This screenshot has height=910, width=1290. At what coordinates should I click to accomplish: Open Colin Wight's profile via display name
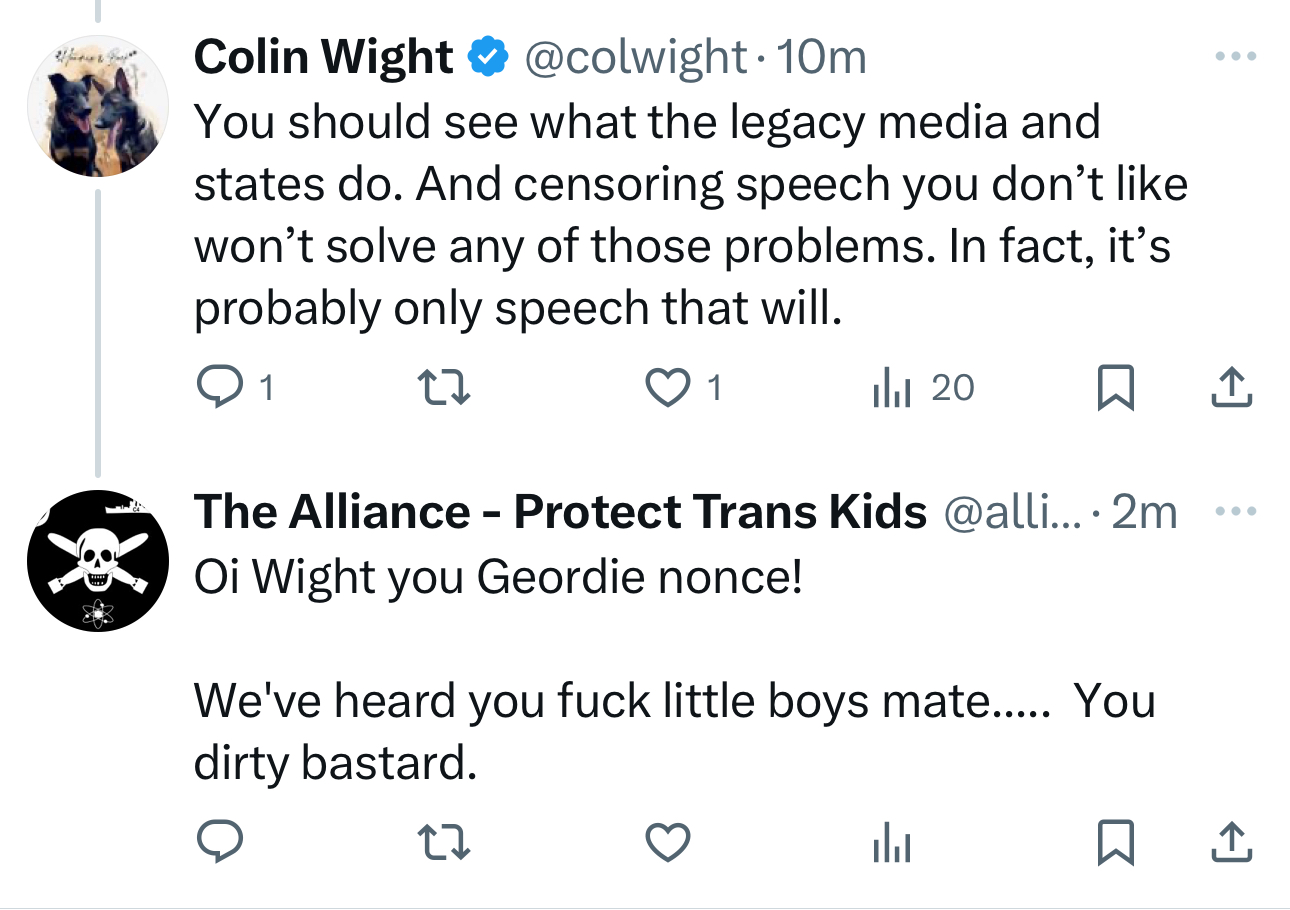(x=322, y=57)
